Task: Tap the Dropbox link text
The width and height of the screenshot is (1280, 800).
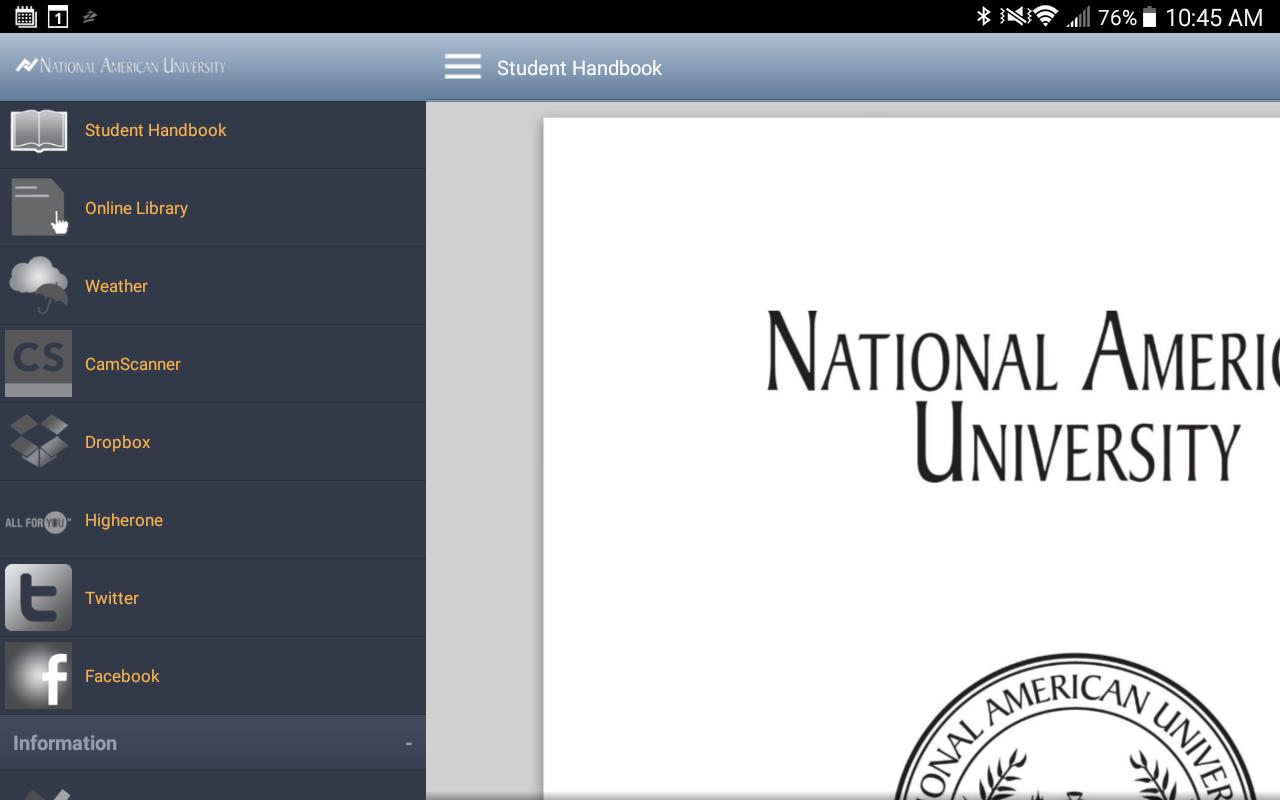Action: pos(118,442)
